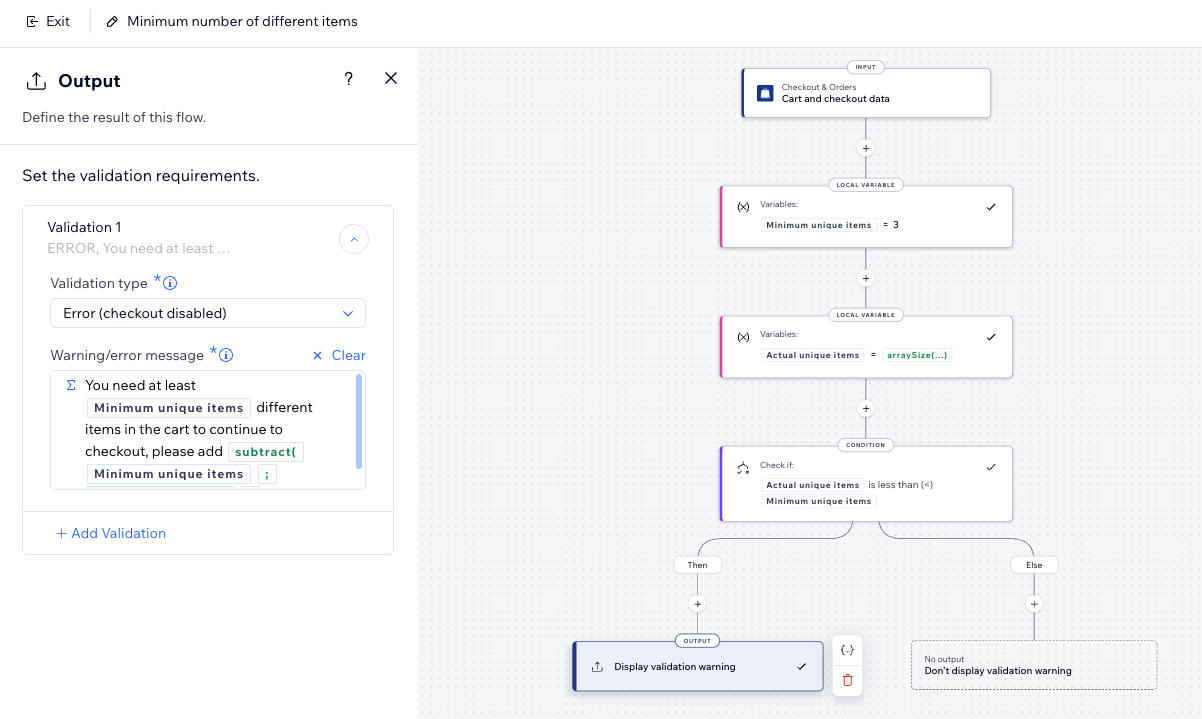The width and height of the screenshot is (1202, 719).
Task: Expand the arraySize(...) function chip
Action: [916, 354]
